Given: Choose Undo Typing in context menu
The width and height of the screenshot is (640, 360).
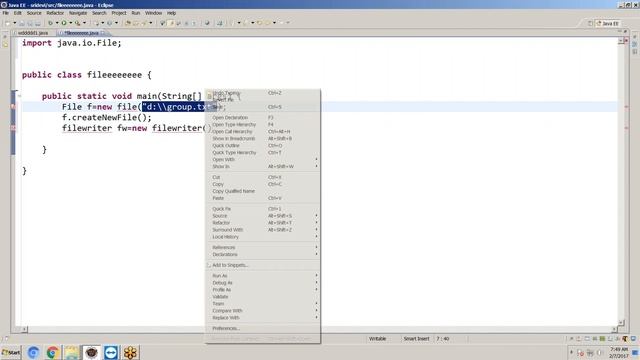Looking at the screenshot, I should click(x=263, y=93).
